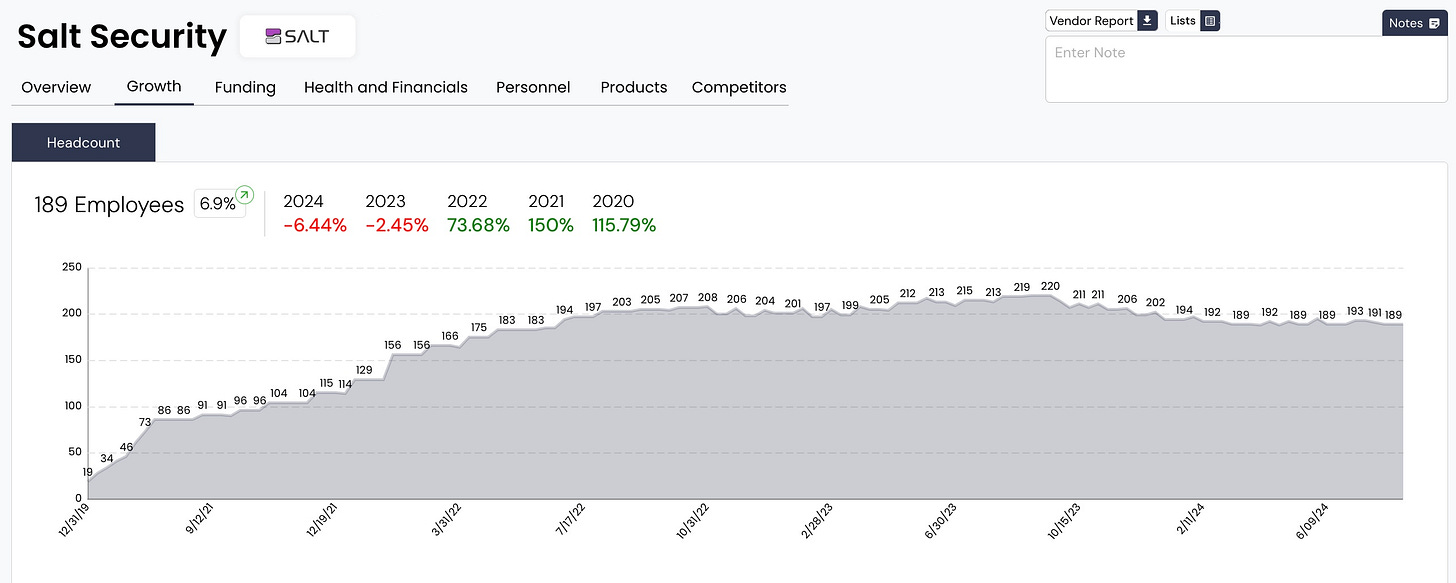Screen dimensions: 1456x583
Task: Click the 6/09/24 x-axis date
Action: (x=1312, y=522)
